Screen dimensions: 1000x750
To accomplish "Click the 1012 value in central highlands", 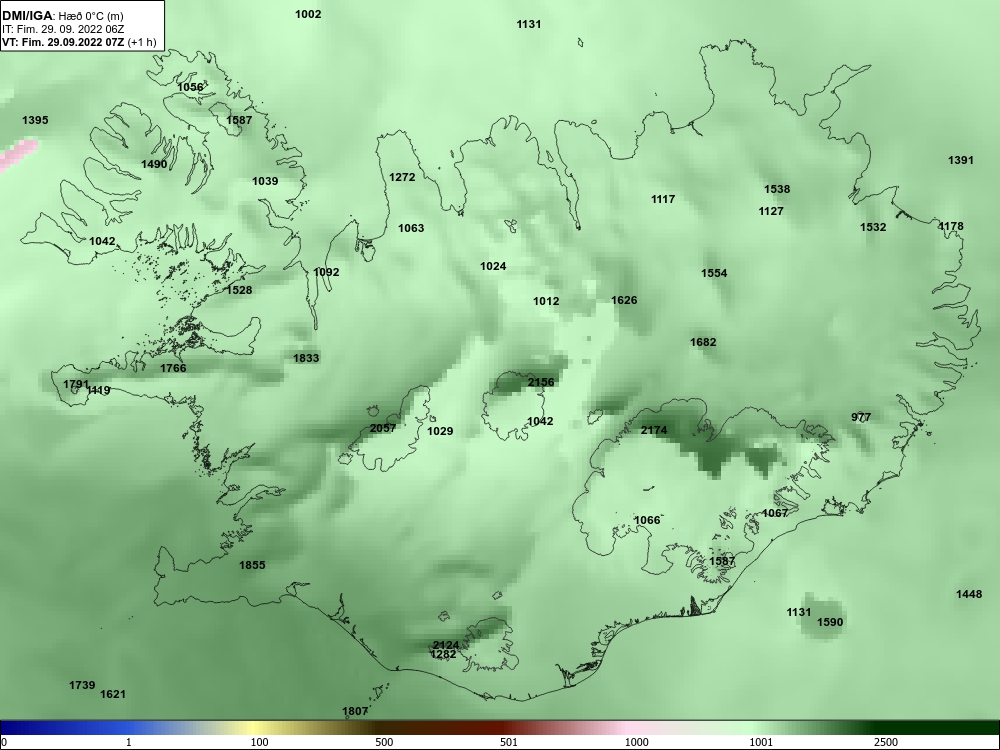I will pyautogui.click(x=546, y=301).
